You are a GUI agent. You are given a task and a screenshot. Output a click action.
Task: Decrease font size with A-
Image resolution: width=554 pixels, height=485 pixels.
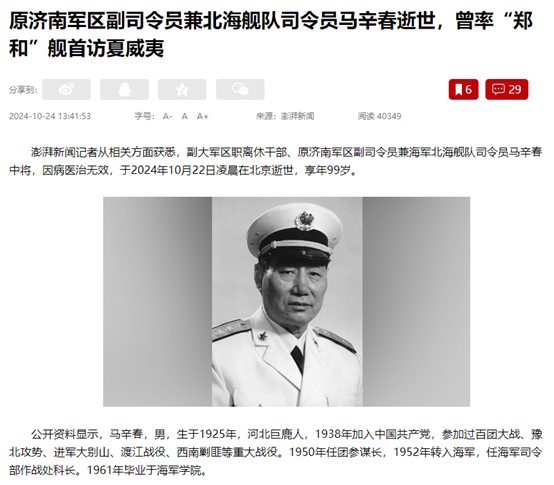coord(167,116)
